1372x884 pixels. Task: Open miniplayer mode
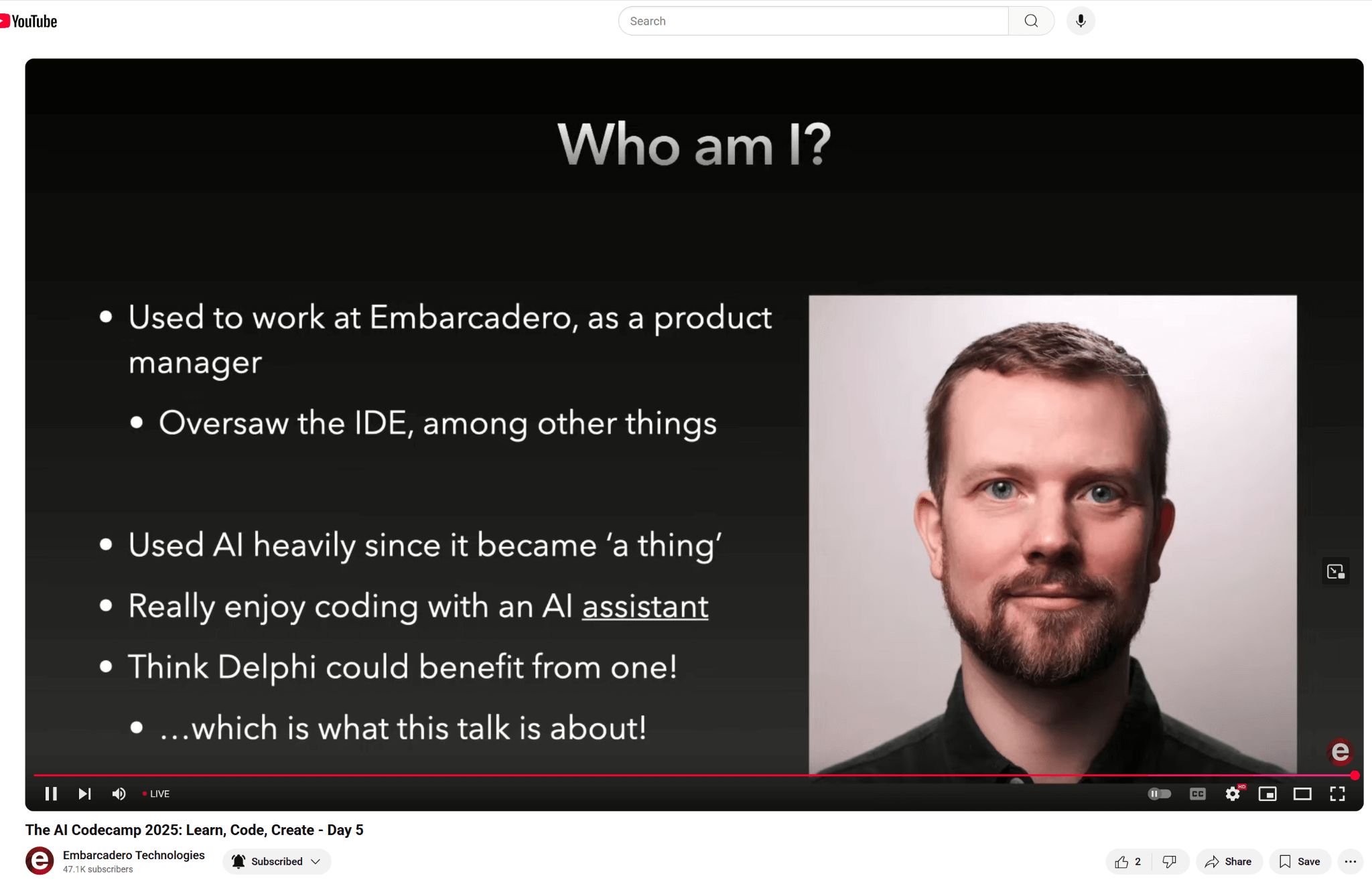point(1267,794)
